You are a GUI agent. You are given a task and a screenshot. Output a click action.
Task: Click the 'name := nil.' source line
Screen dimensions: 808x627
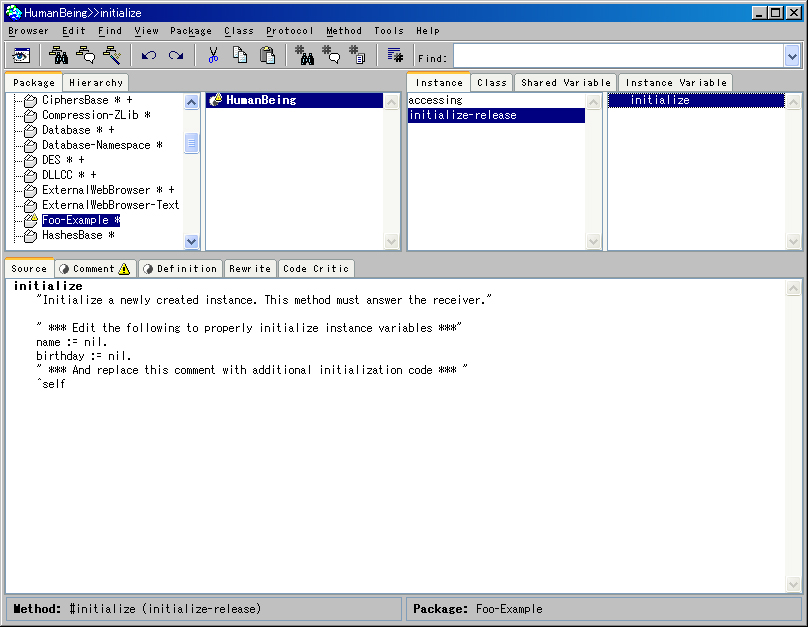coord(72,342)
